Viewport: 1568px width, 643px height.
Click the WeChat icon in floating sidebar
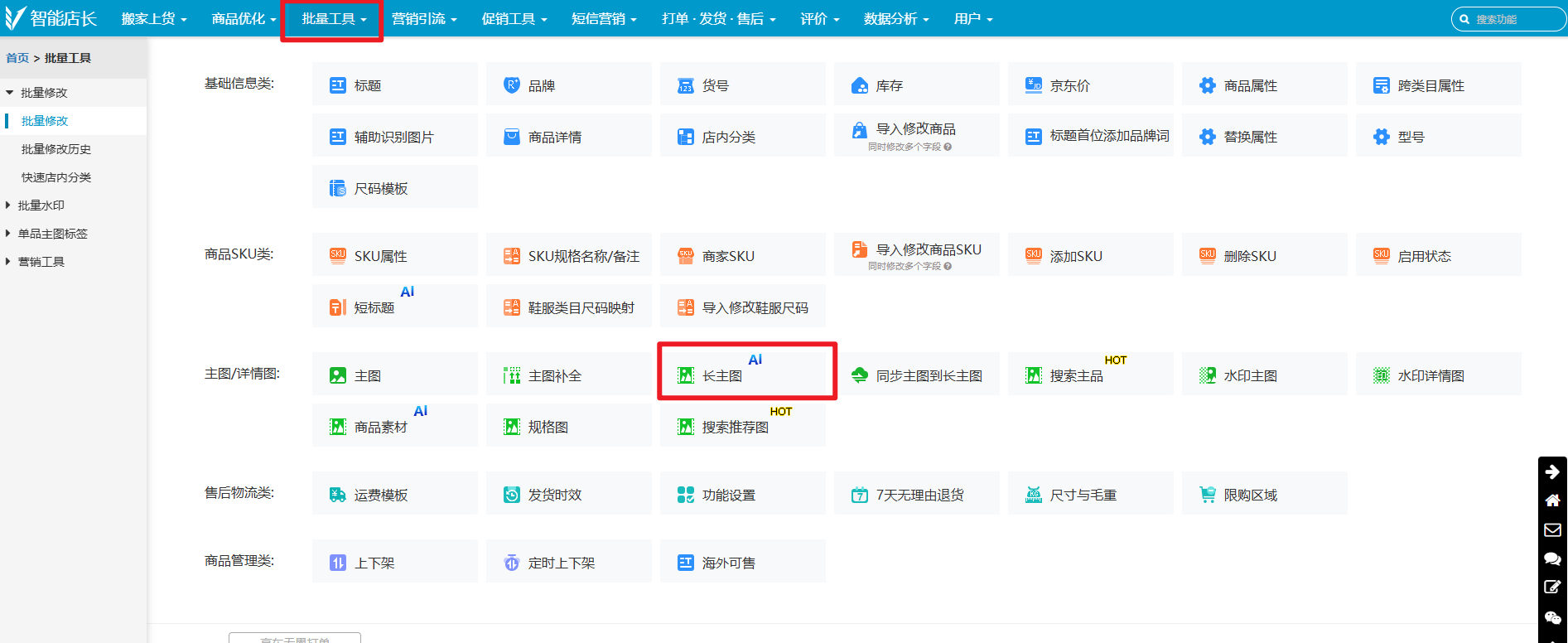[x=1552, y=617]
